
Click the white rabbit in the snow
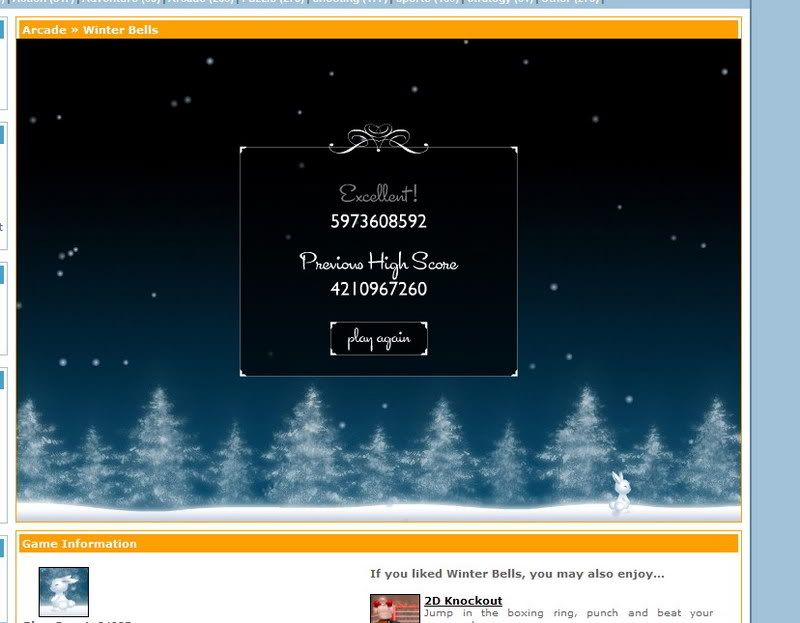tap(620, 492)
